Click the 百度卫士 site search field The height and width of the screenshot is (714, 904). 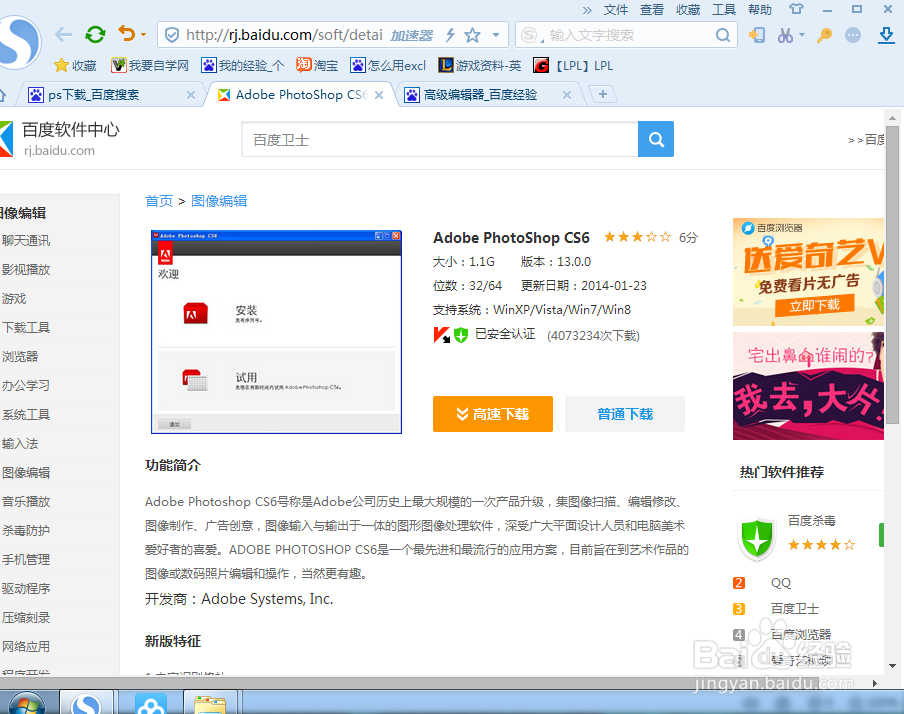(439, 139)
